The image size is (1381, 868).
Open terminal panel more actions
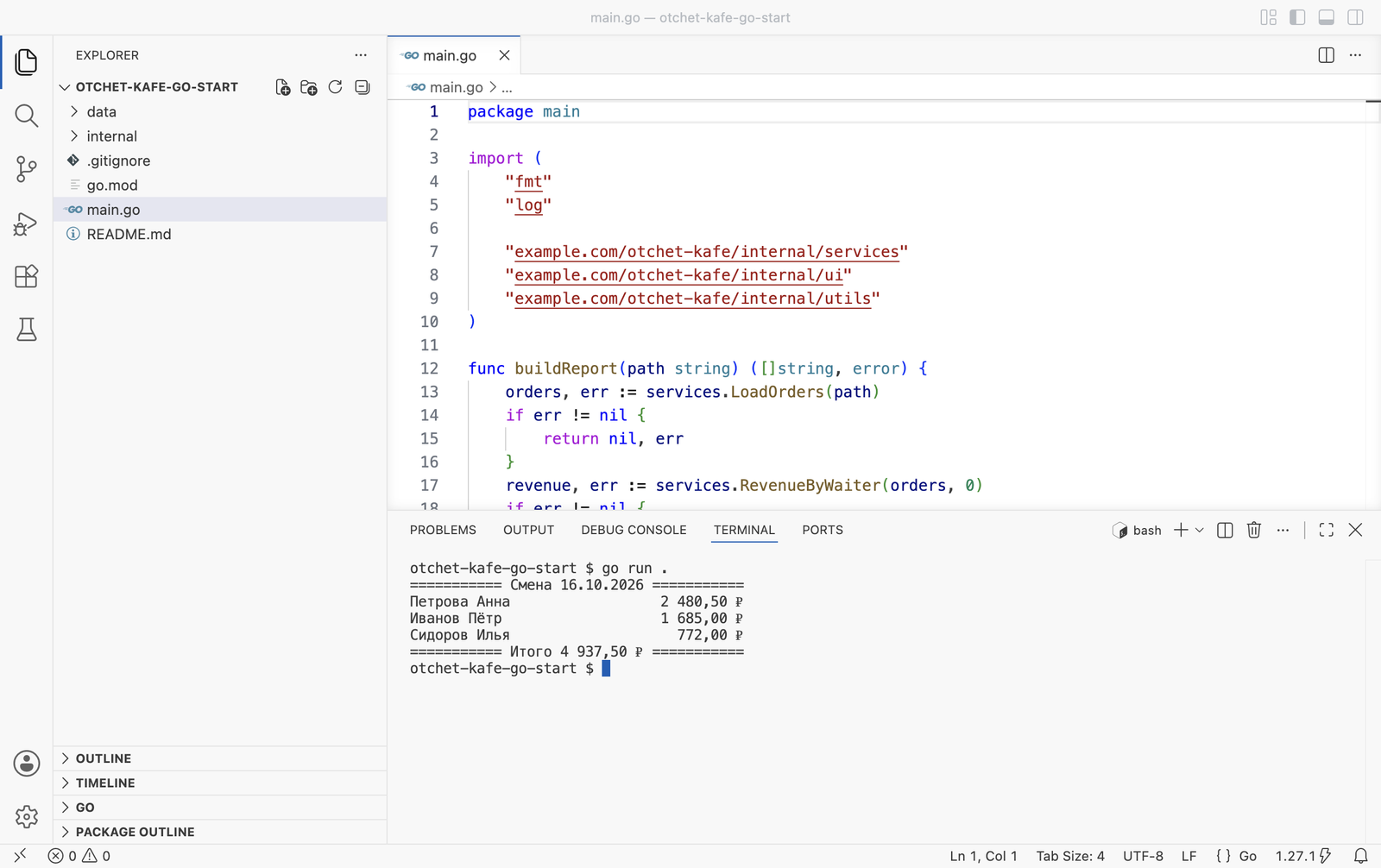coord(1283,530)
